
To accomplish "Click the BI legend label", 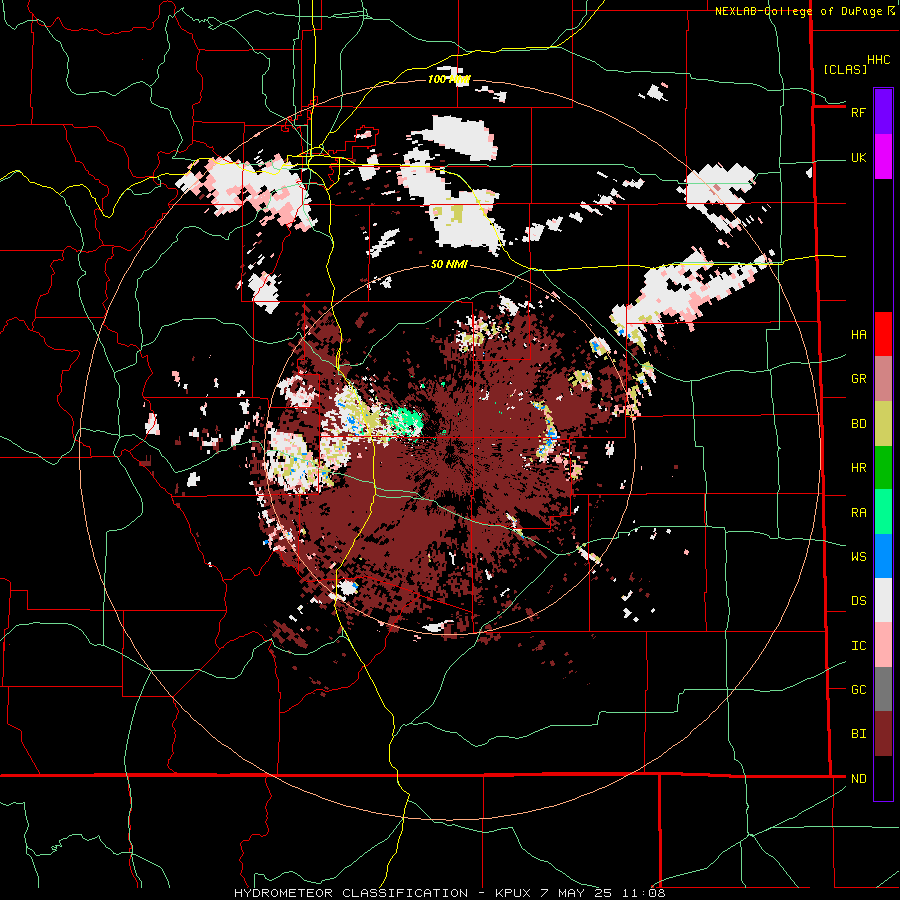I will [858, 734].
